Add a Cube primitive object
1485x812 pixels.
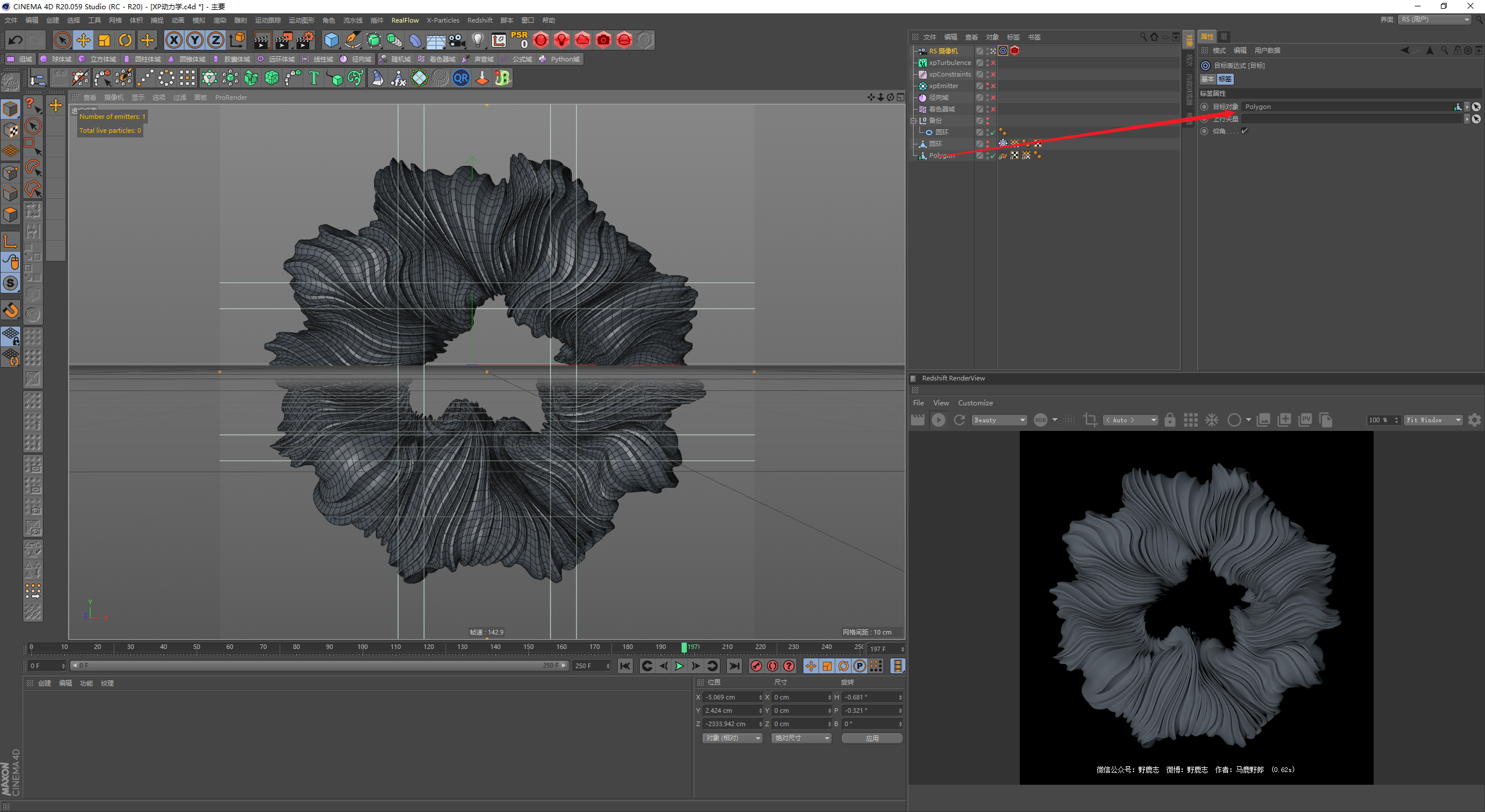(331, 40)
